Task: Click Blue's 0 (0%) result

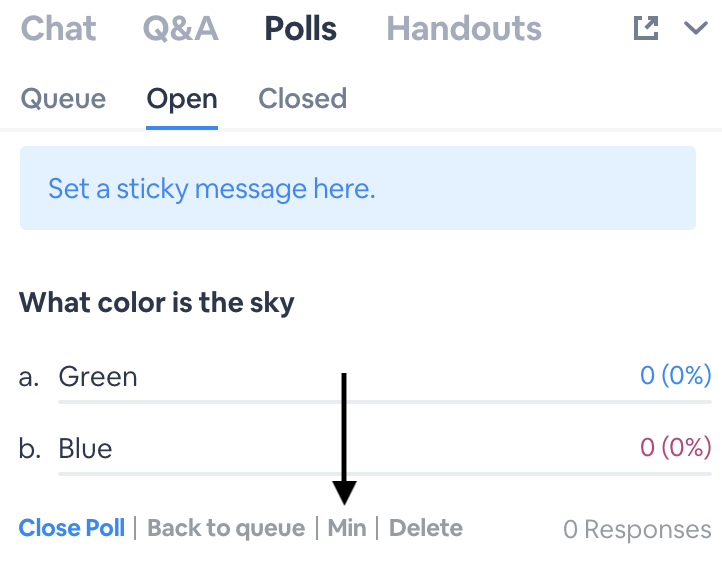Action: pos(675,446)
